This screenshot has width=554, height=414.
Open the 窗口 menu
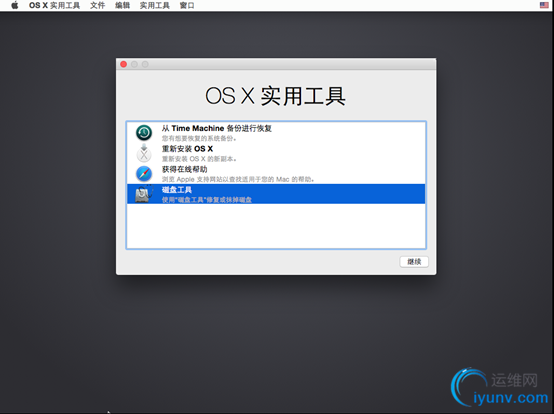click(x=187, y=5)
